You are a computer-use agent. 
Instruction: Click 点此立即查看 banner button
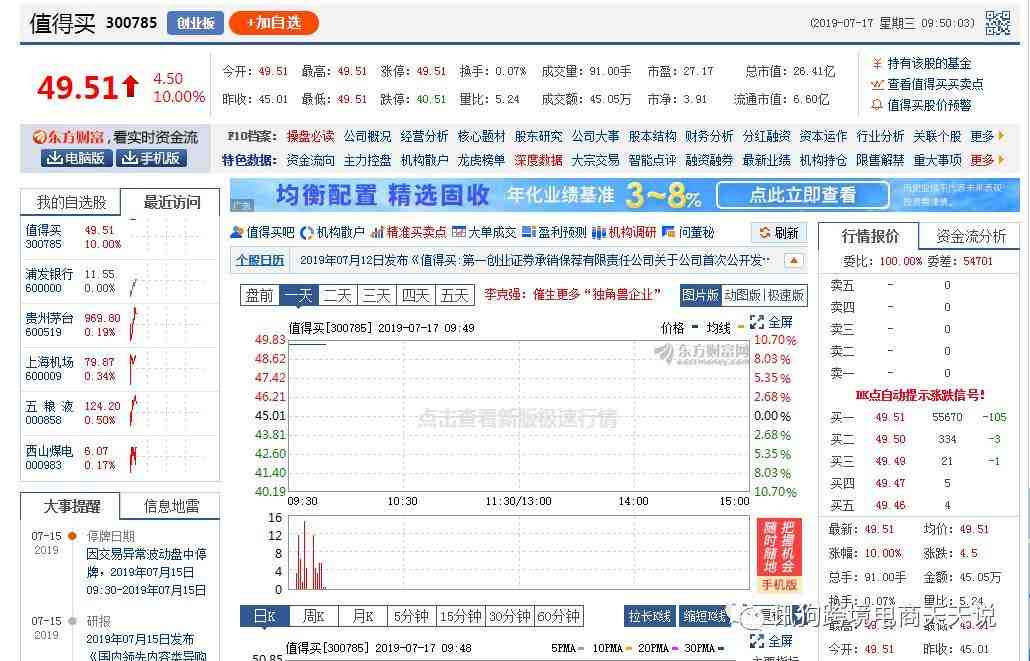[802, 195]
